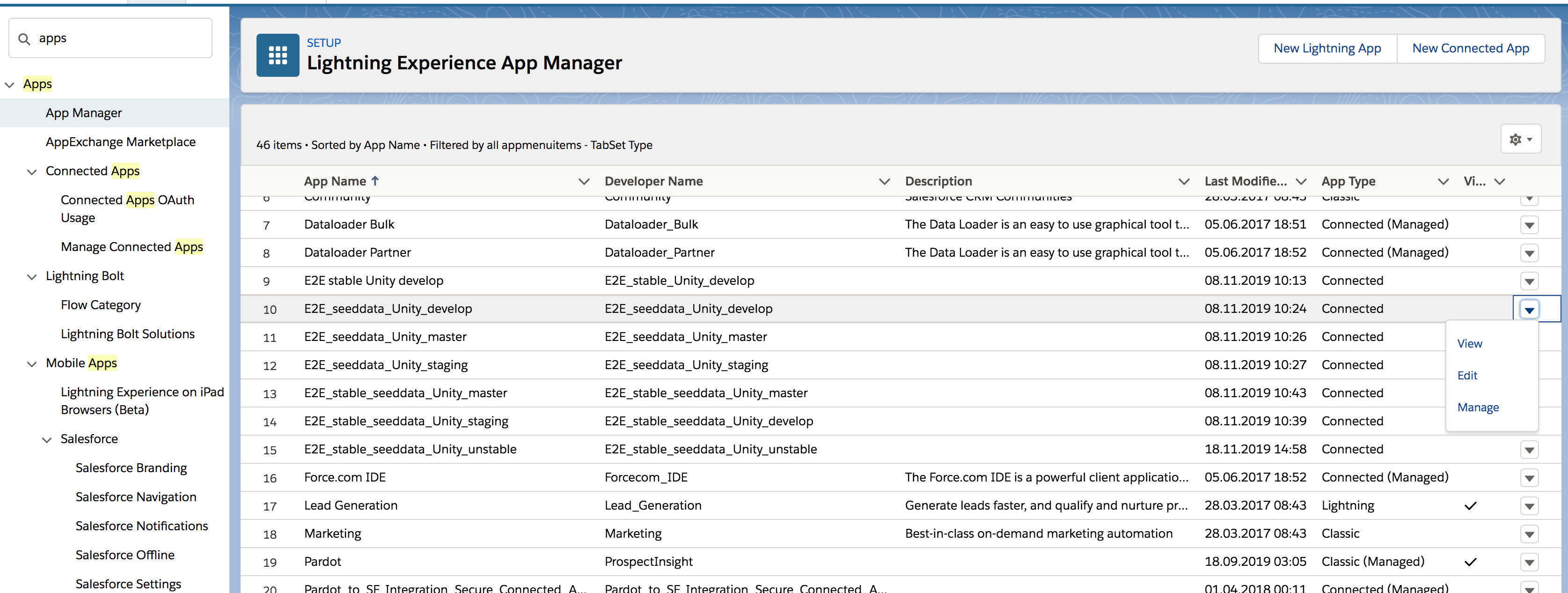Click New Connected App button
The height and width of the screenshot is (593, 1568).
click(1470, 48)
